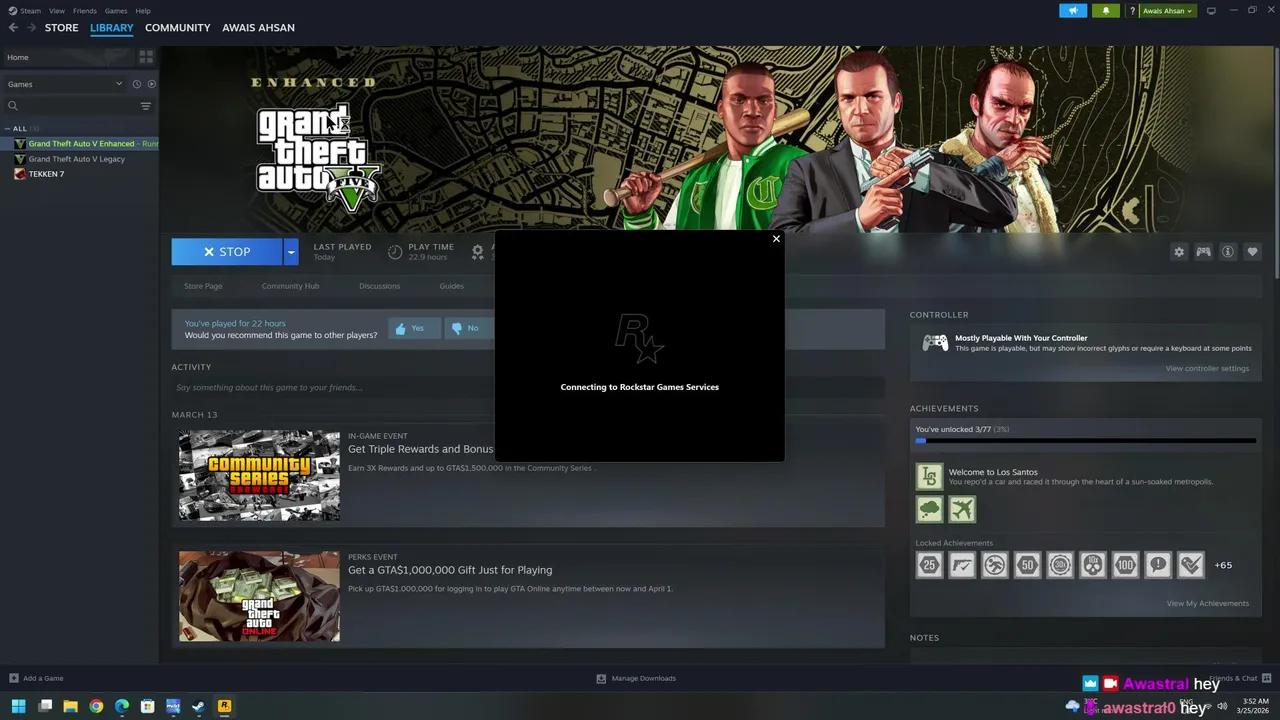1280x720 pixels.
Task: Click the airplane unlocked achievement icon
Action: [x=962, y=509]
